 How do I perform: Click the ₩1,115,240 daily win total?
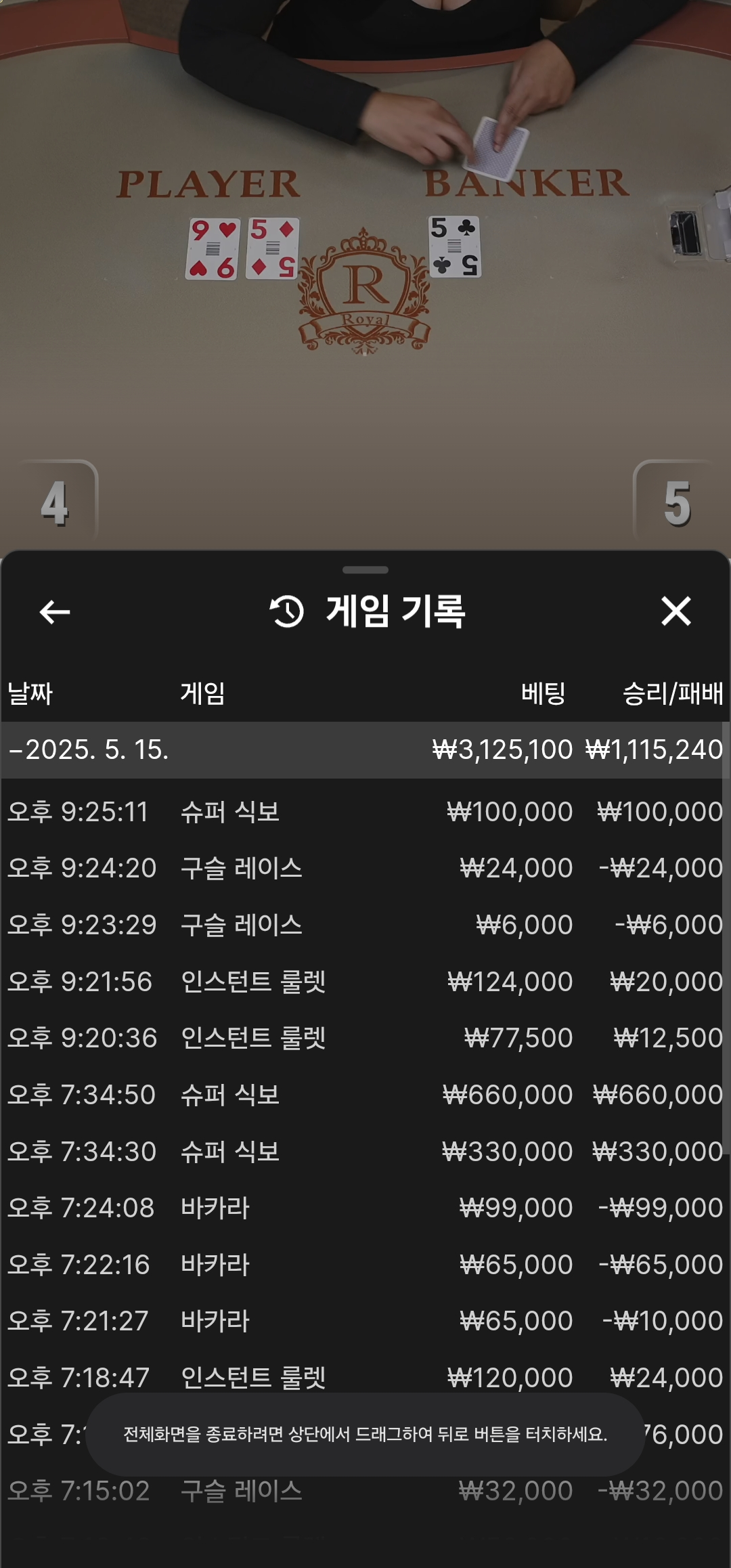point(655,749)
